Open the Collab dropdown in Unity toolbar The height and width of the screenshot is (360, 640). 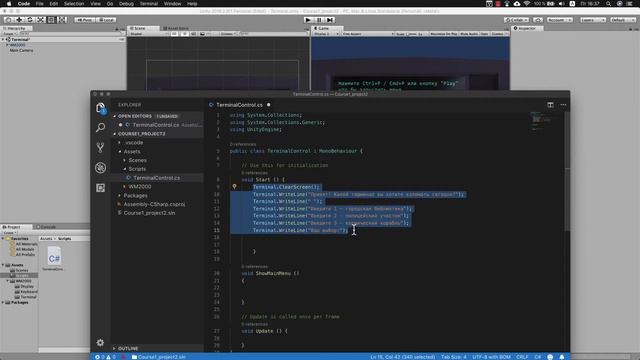tap(516, 20)
